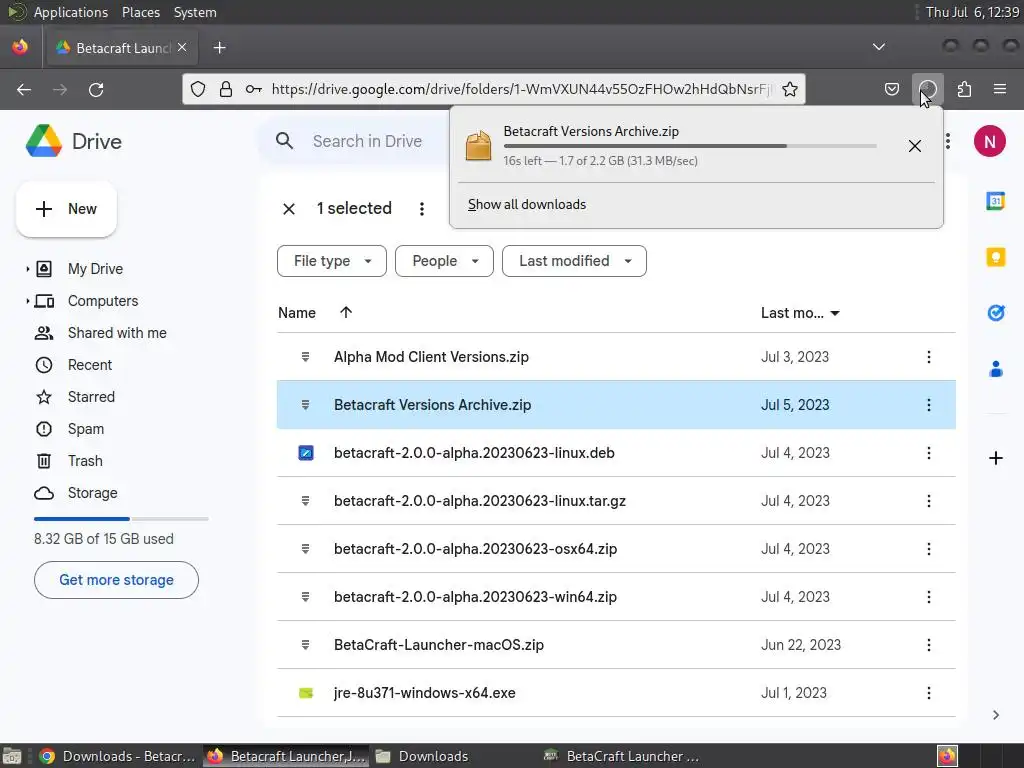Clear the current file selection
The height and width of the screenshot is (768, 1024).
[x=289, y=209]
